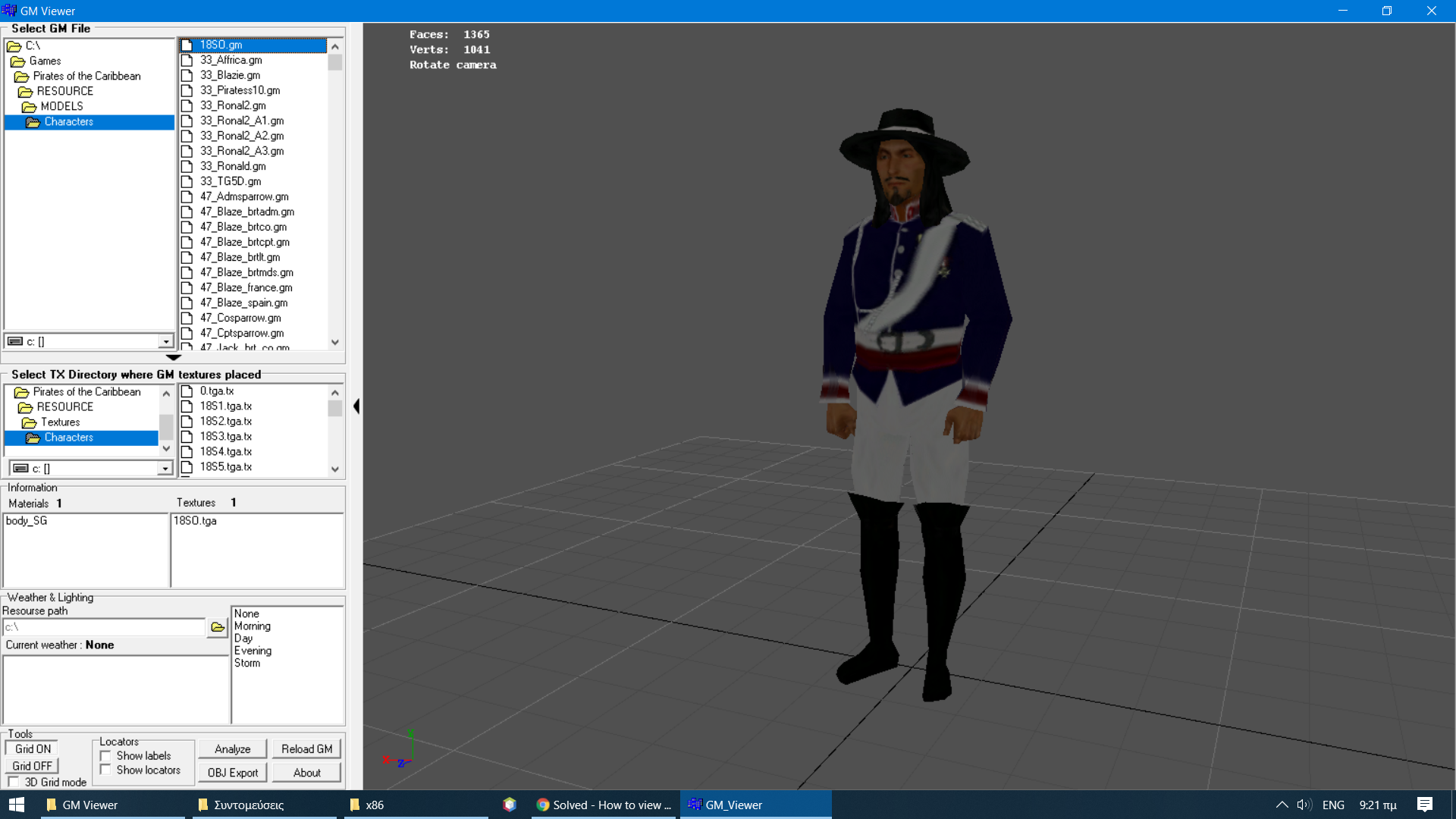
Task: Open the Textures folder in TX tree
Action: (52, 422)
